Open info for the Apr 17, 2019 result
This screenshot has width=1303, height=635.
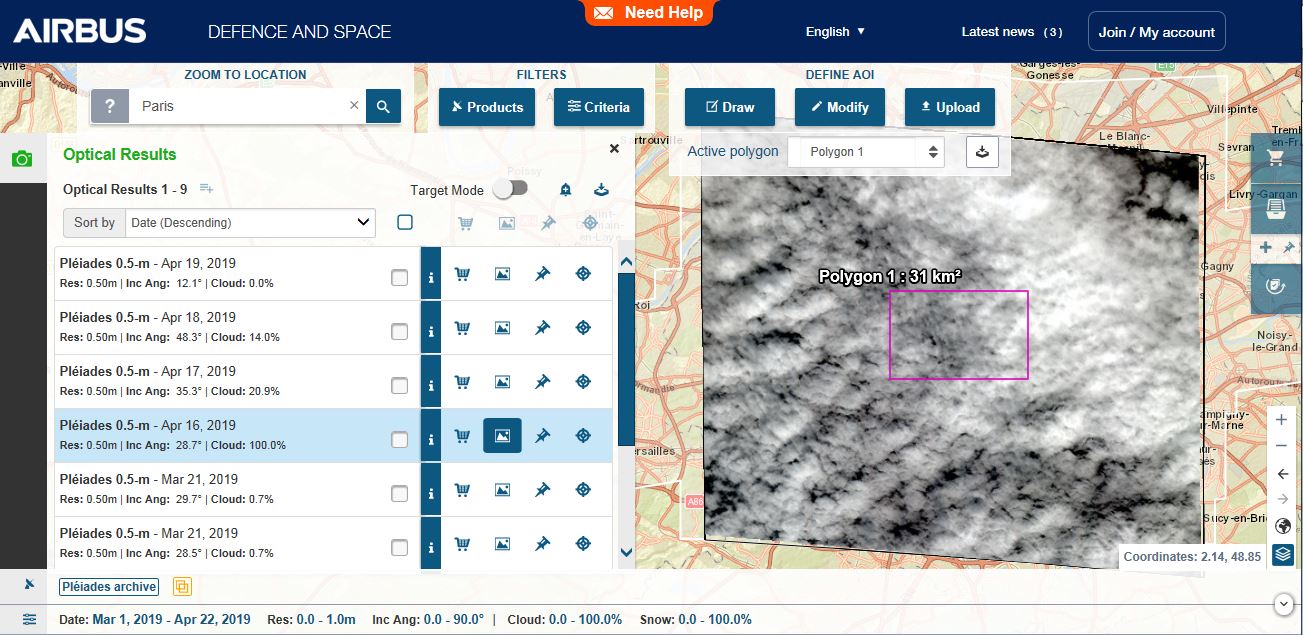(x=431, y=382)
